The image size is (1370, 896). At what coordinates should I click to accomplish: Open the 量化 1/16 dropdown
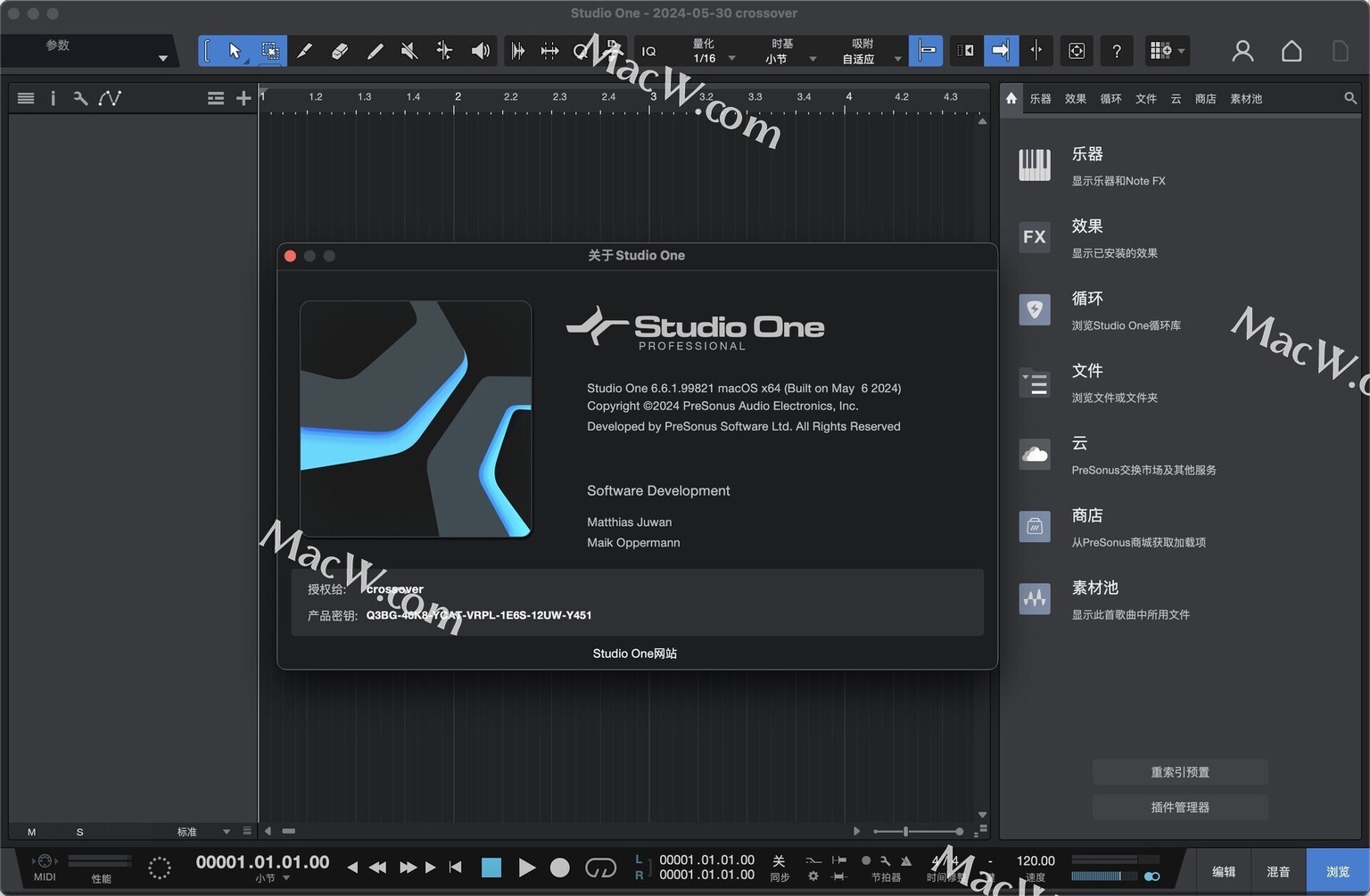tap(713, 51)
